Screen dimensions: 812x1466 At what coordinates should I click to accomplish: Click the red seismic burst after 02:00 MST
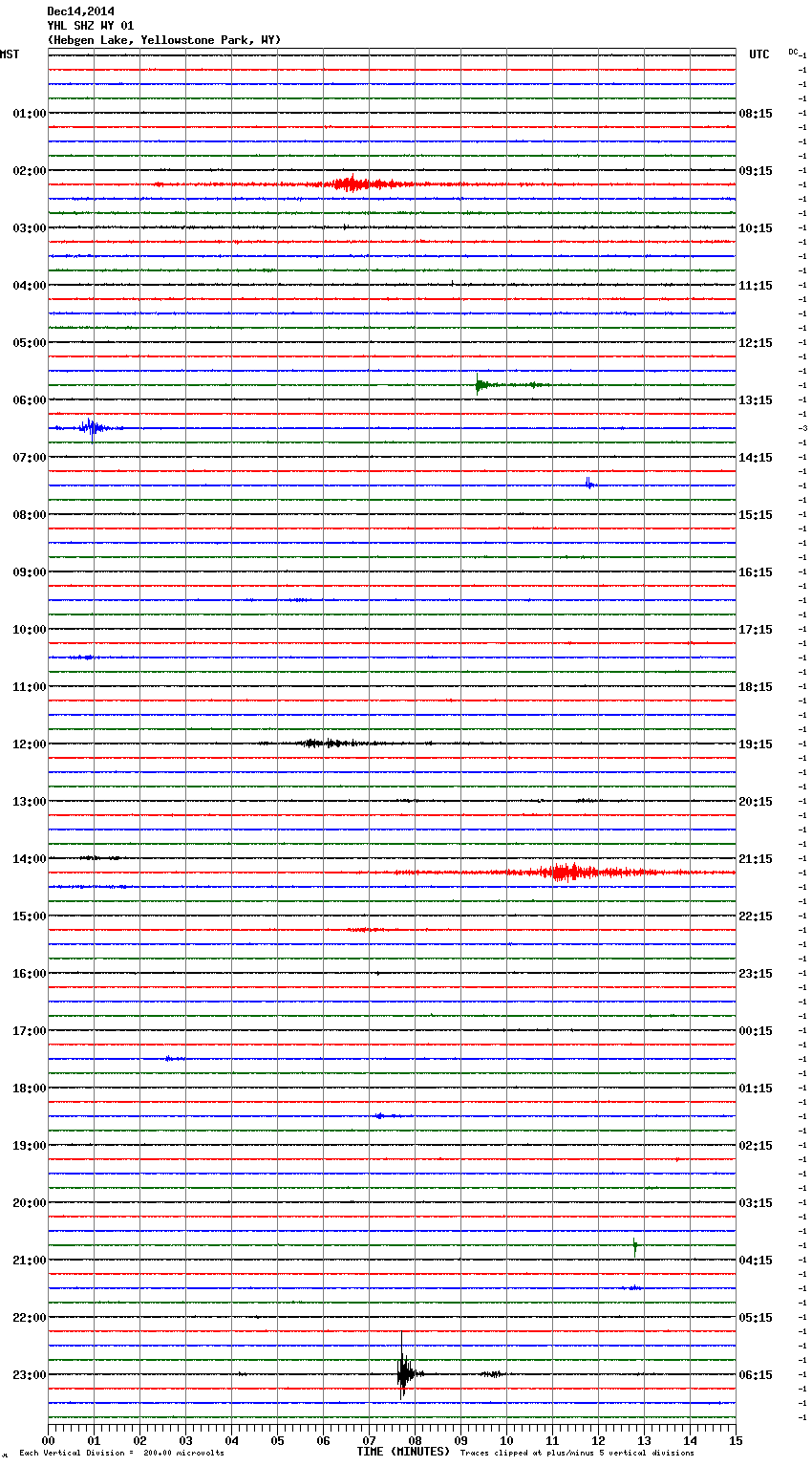(353, 183)
